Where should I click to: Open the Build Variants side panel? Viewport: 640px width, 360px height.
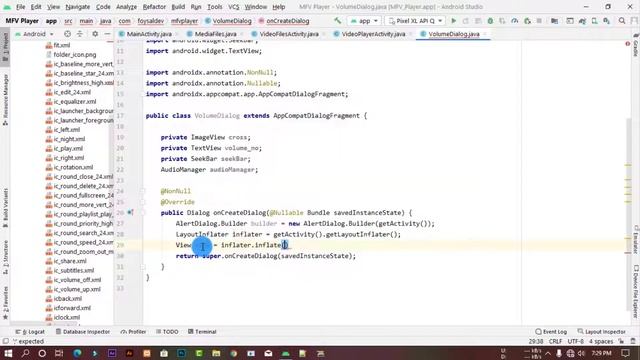(5, 207)
